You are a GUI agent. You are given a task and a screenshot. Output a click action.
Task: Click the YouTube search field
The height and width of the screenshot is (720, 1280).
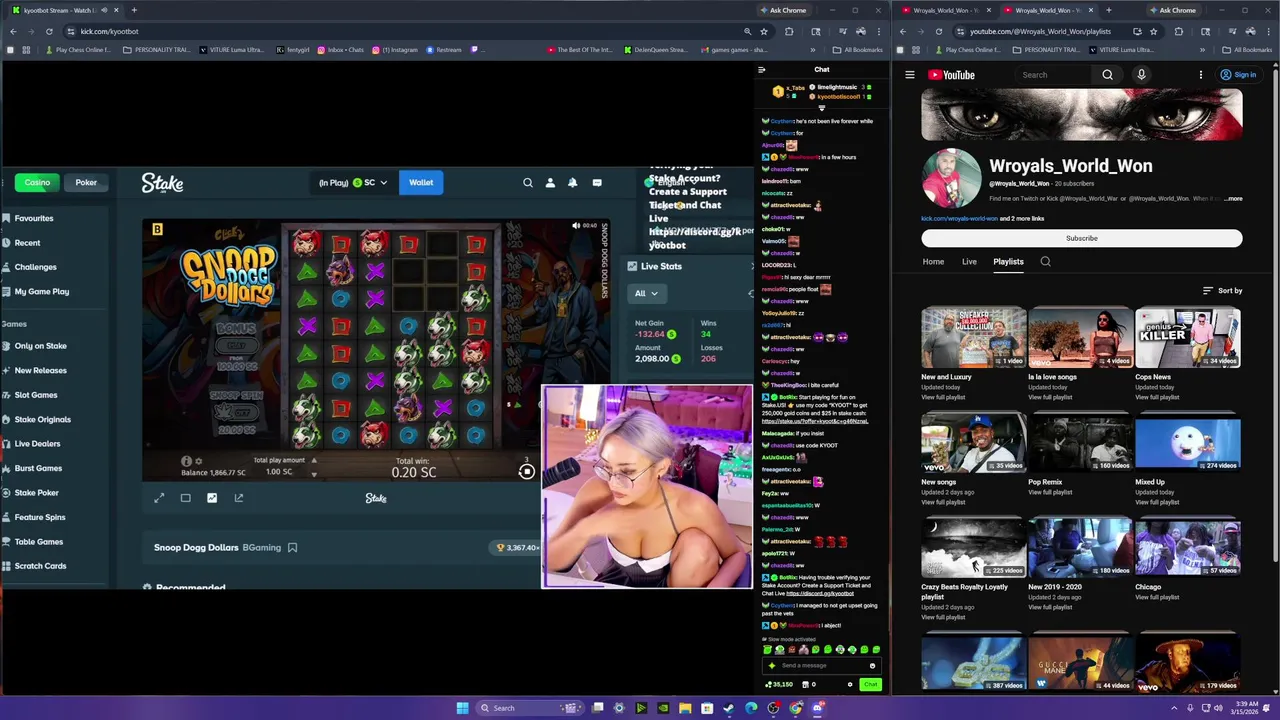tap(1055, 75)
